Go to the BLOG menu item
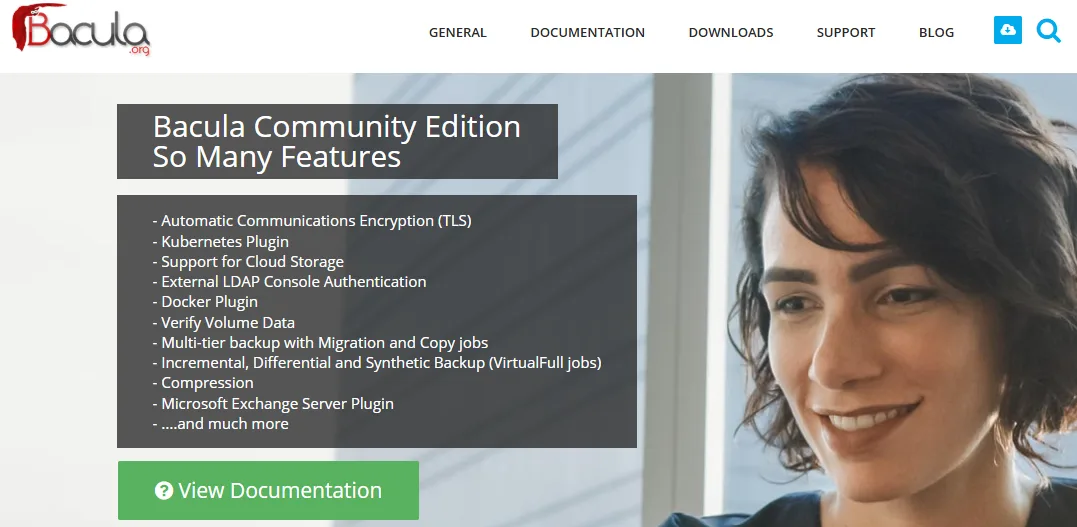 point(936,33)
